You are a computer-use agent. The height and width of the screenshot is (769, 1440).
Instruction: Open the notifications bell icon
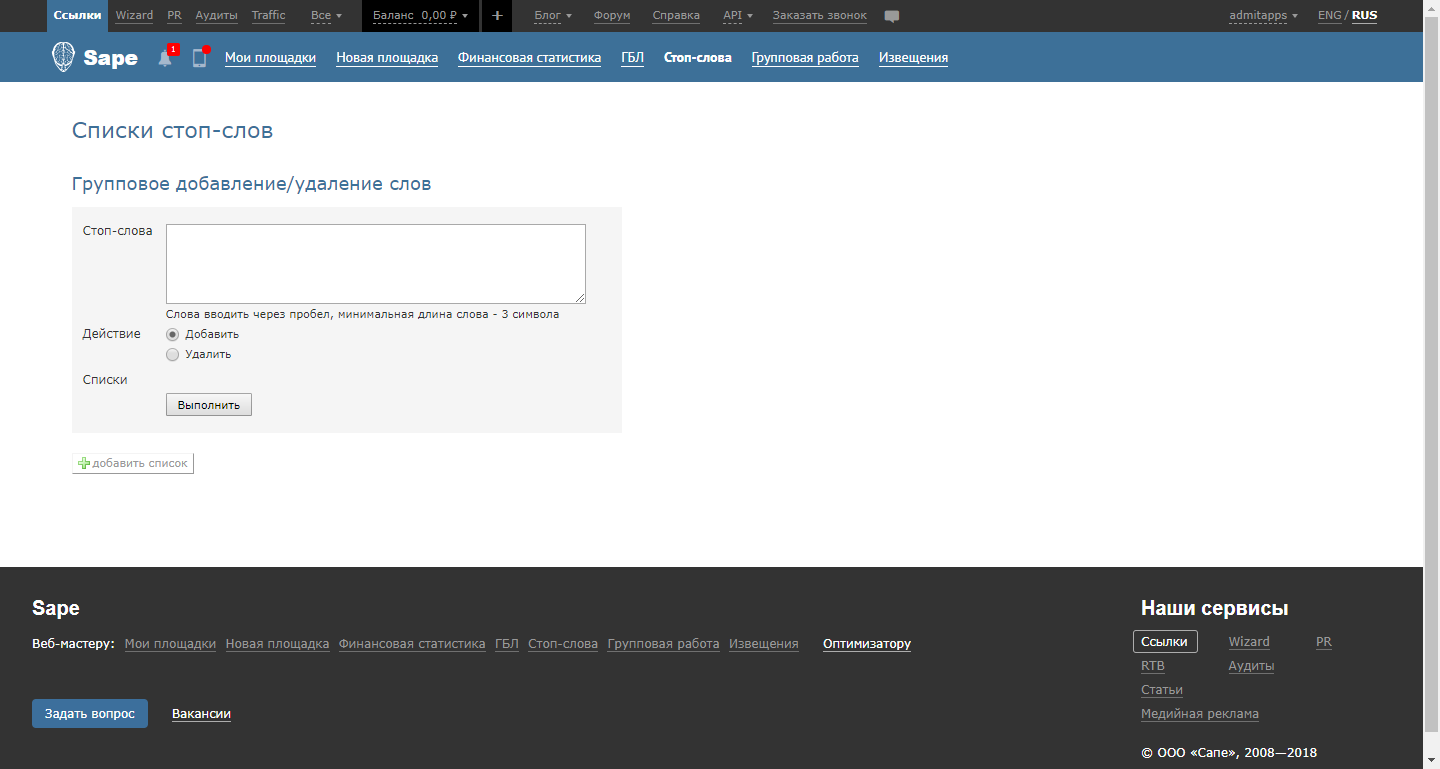click(165, 58)
